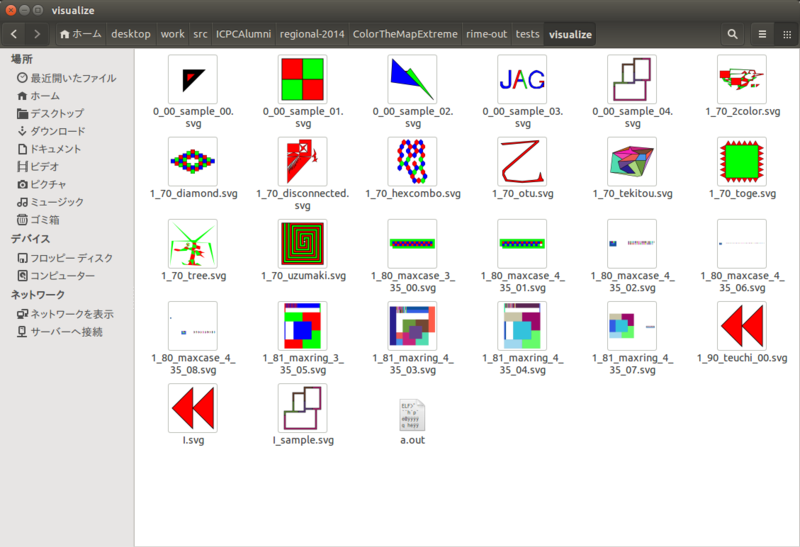
Task: Click the 1_70_tekitou.svg file name label
Action: (632, 193)
